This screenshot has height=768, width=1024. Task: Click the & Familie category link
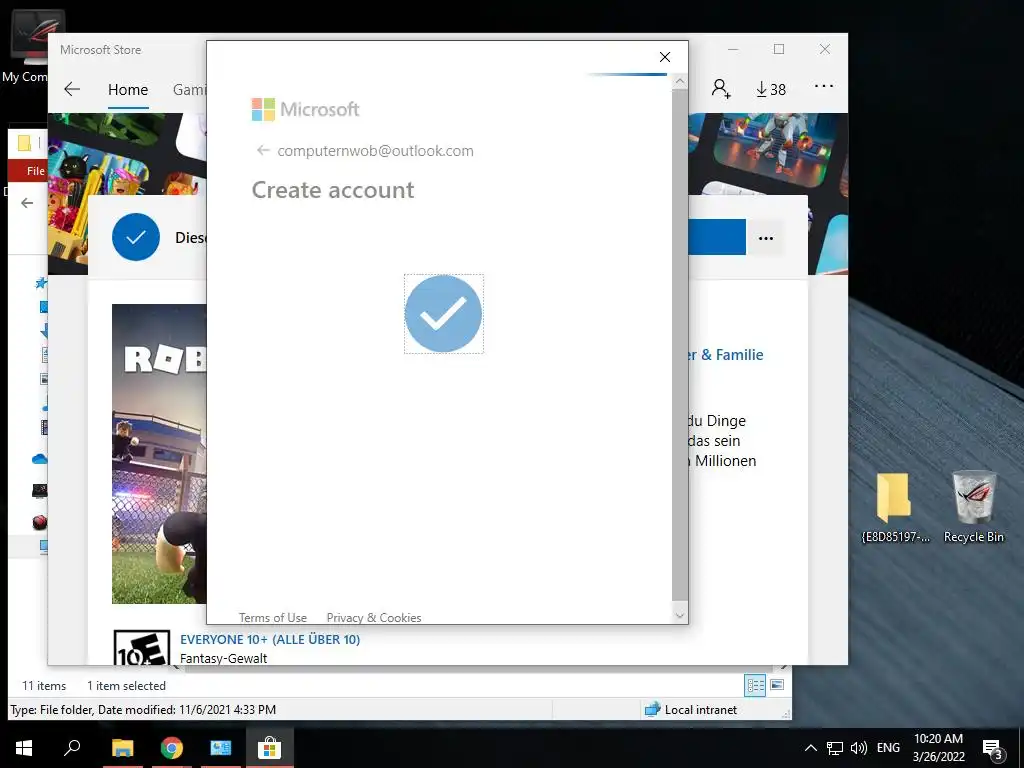tap(726, 355)
